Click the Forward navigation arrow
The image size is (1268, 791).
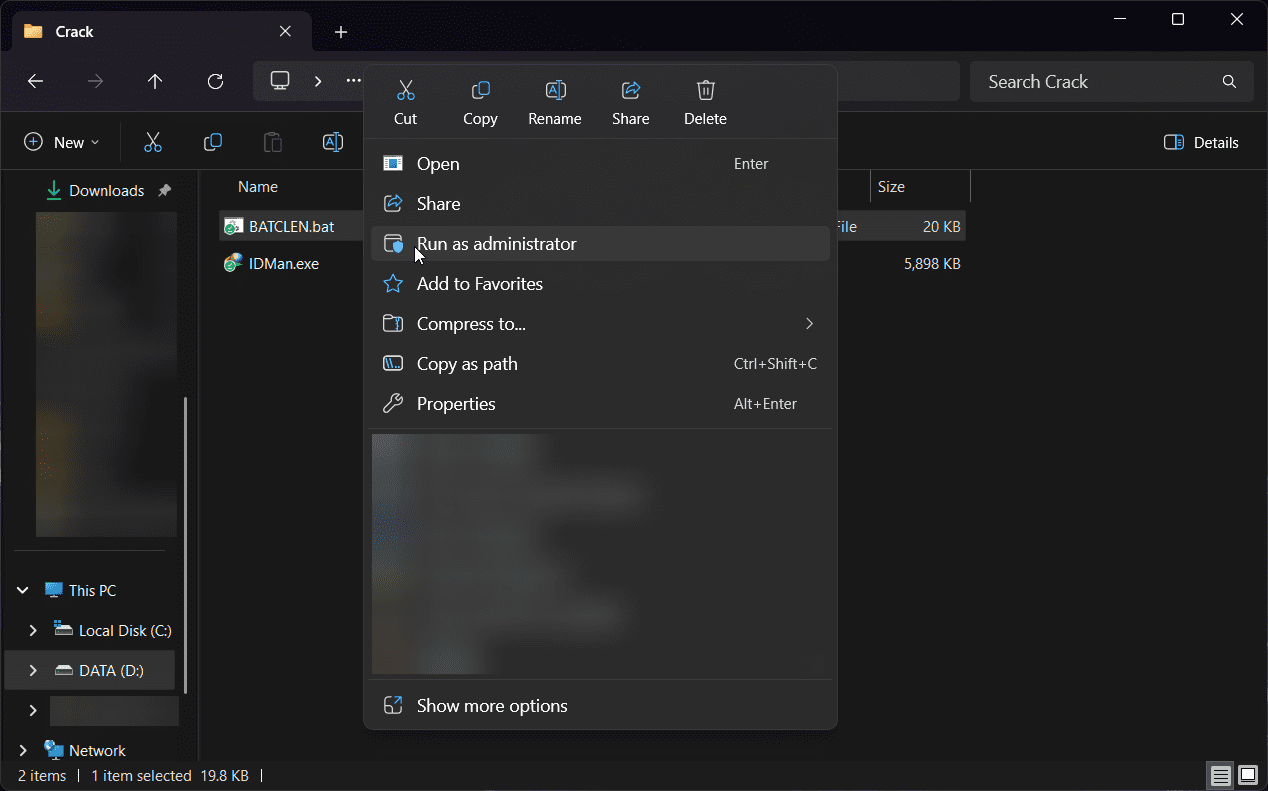pyautogui.click(x=96, y=82)
